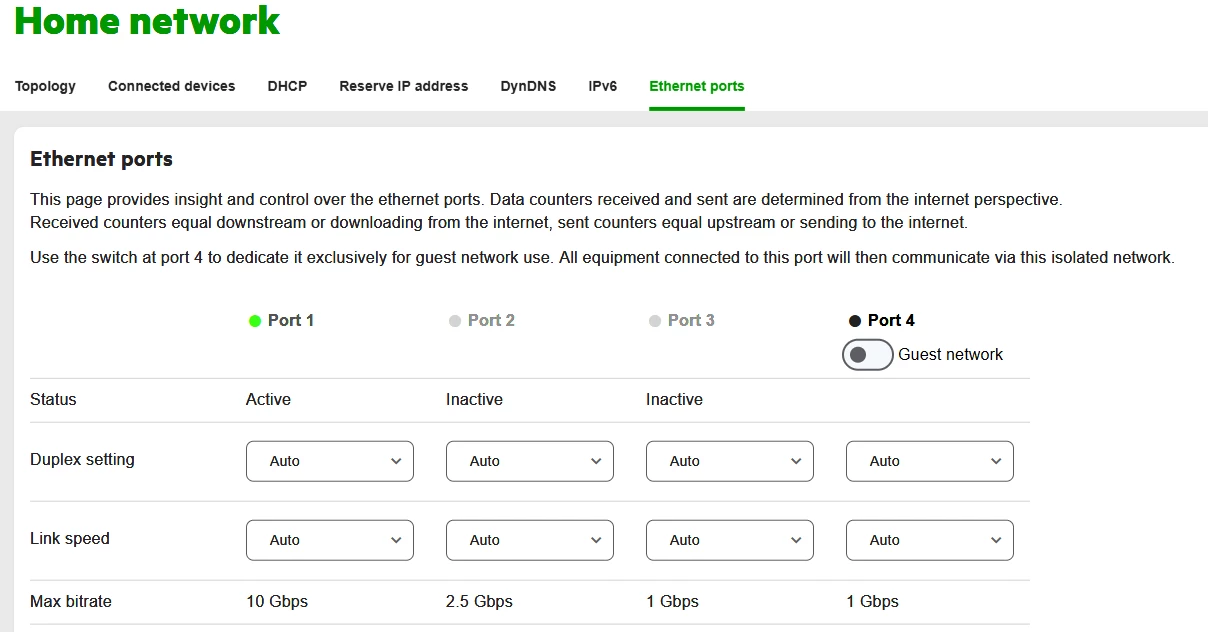Open the DynDNS tab
Screen dimensions: 1208x632
[x=528, y=86]
